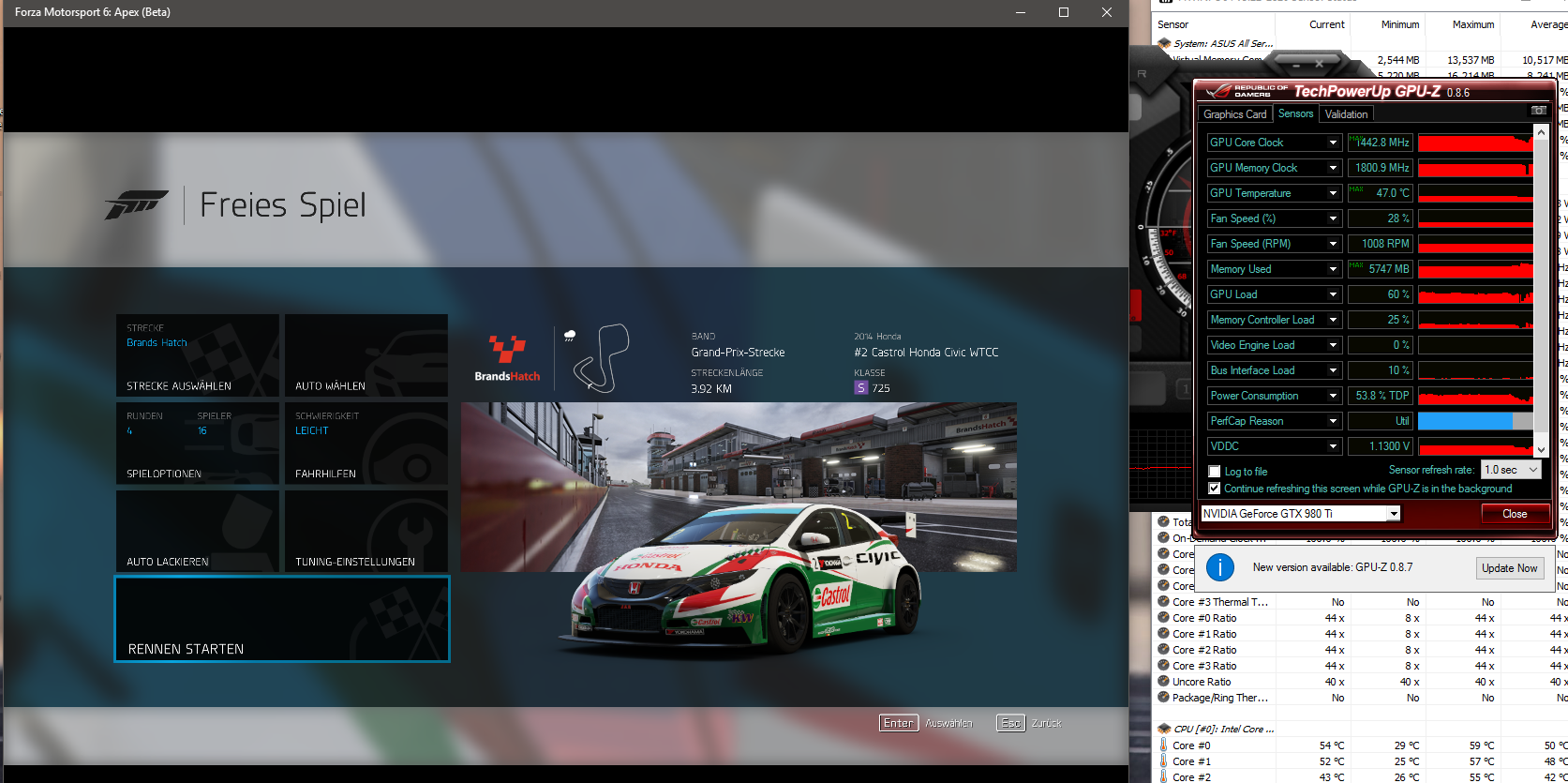Click the gauge icon for Core #3 Ratio
Image resolution: width=1568 pixels, height=783 pixels.
pos(1163,666)
